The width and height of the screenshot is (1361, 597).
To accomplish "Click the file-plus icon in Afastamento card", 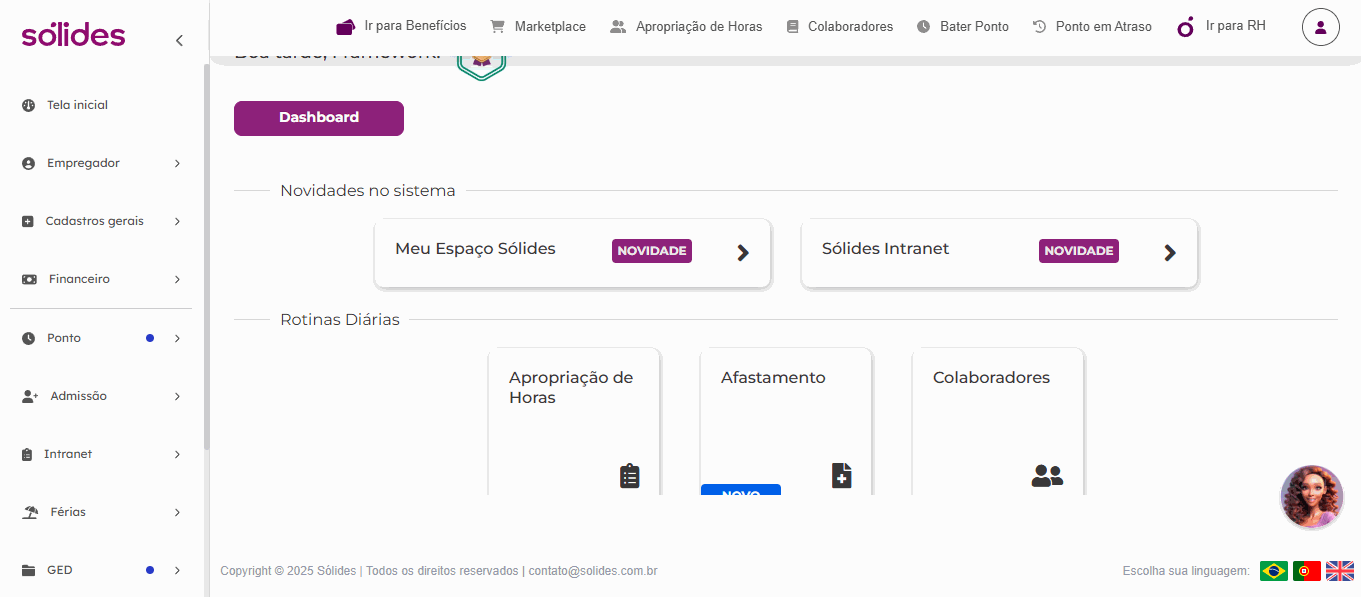I will [x=841, y=476].
